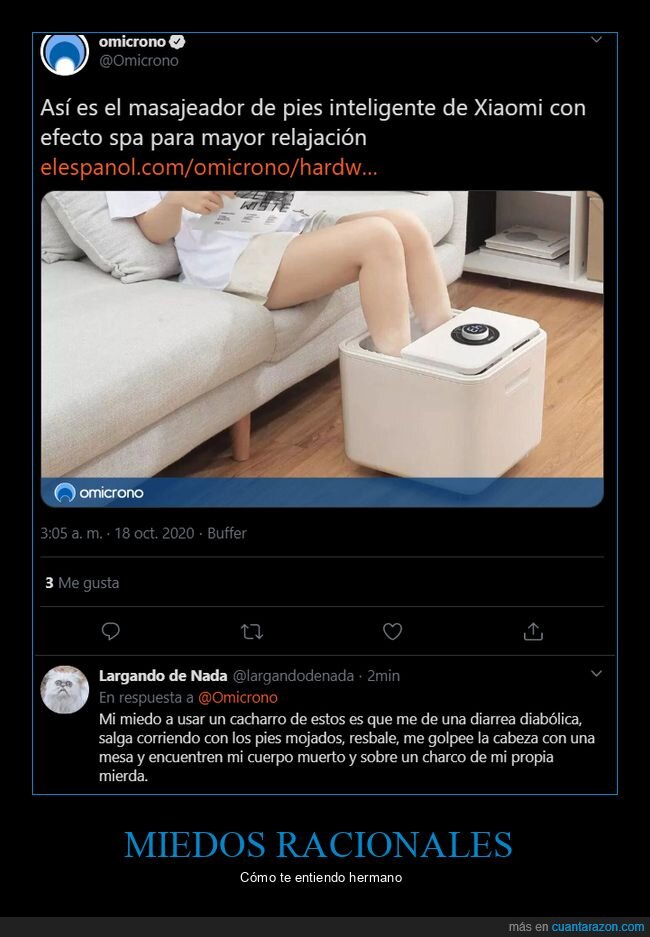Click the @Omicrono handle under name

pyautogui.click(x=139, y=60)
